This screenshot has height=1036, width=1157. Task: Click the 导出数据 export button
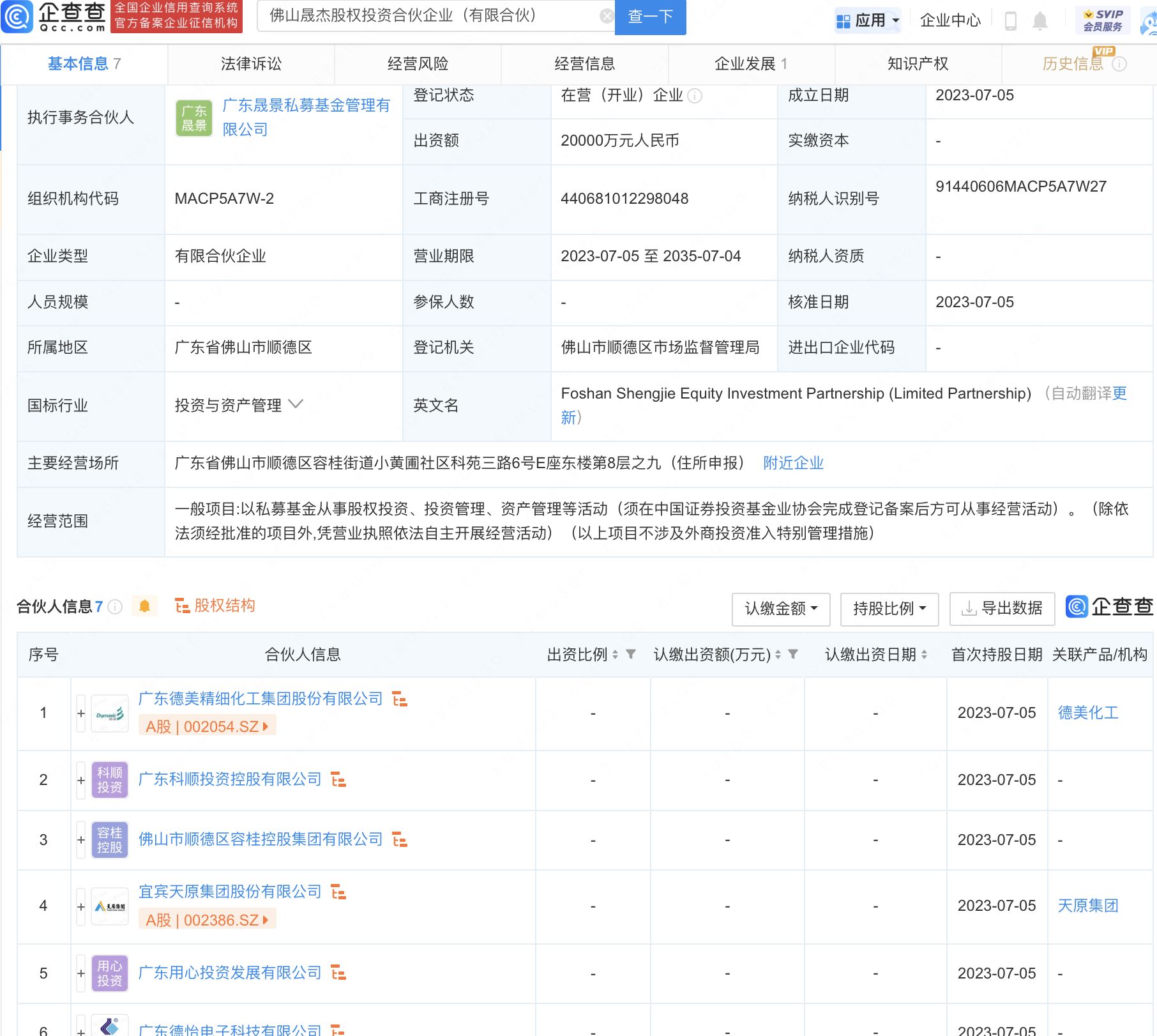tap(1002, 609)
